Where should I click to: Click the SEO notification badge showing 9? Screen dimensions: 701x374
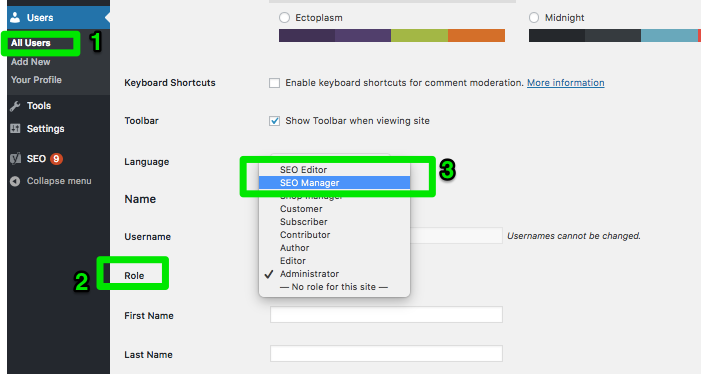(x=56, y=159)
